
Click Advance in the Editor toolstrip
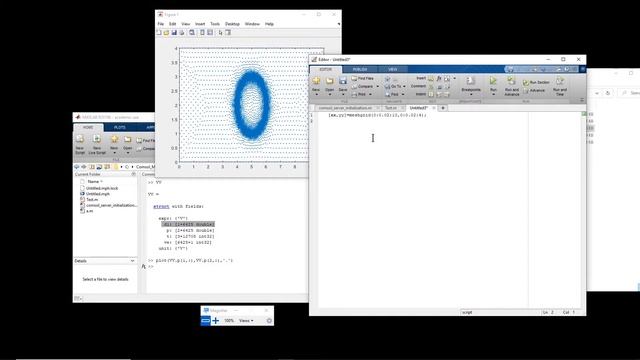[x=534, y=91]
